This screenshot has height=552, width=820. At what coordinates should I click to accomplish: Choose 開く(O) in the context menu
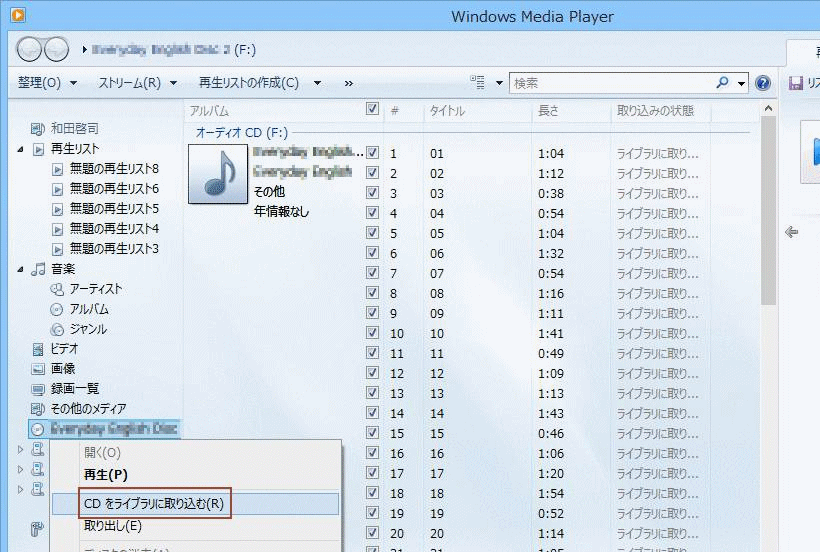pyautogui.click(x=102, y=453)
